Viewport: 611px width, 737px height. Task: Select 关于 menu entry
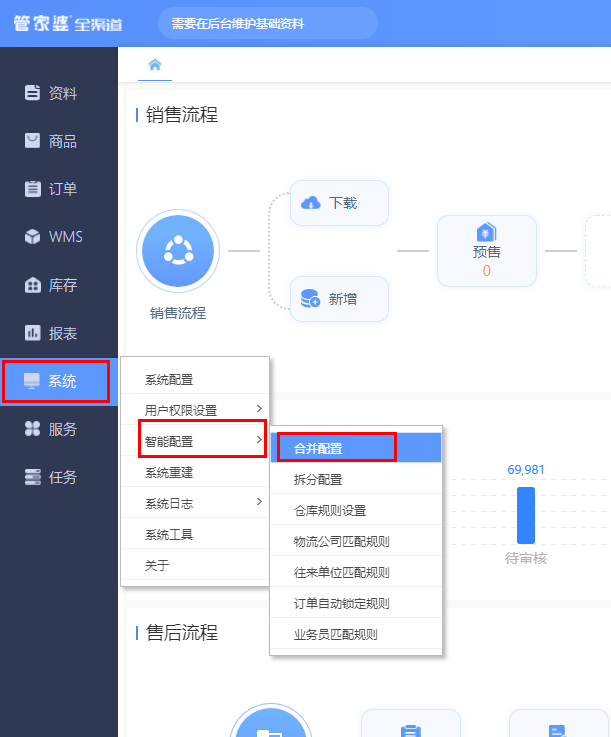coord(195,565)
